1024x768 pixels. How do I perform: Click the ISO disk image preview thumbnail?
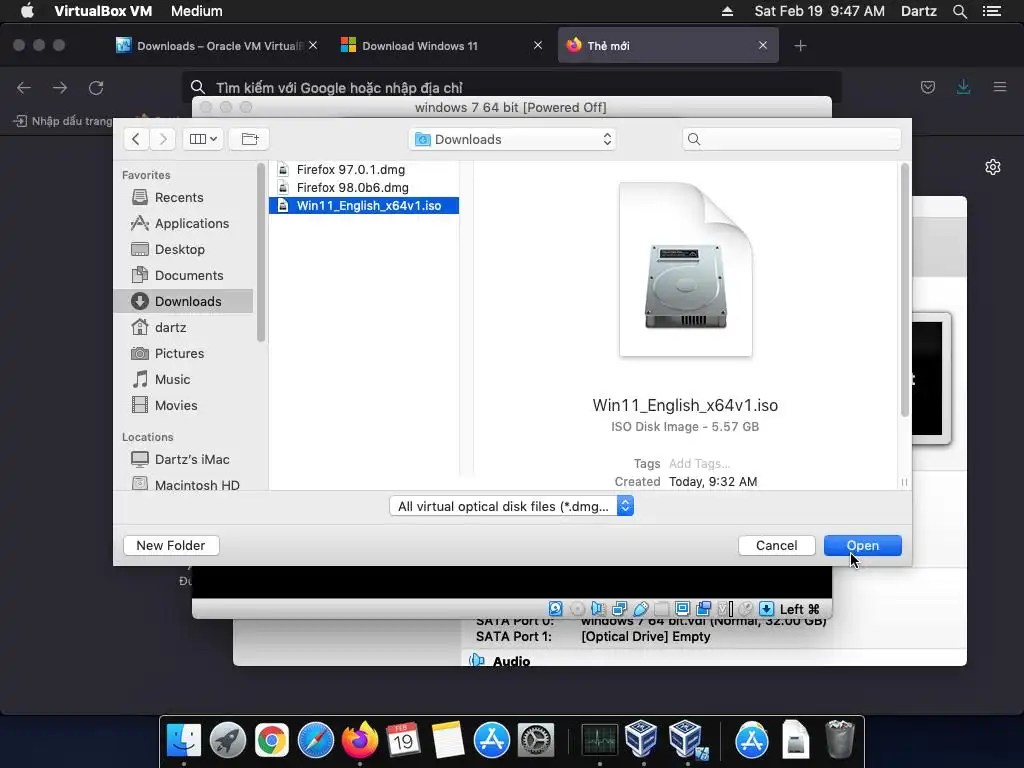(x=686, y=270)
